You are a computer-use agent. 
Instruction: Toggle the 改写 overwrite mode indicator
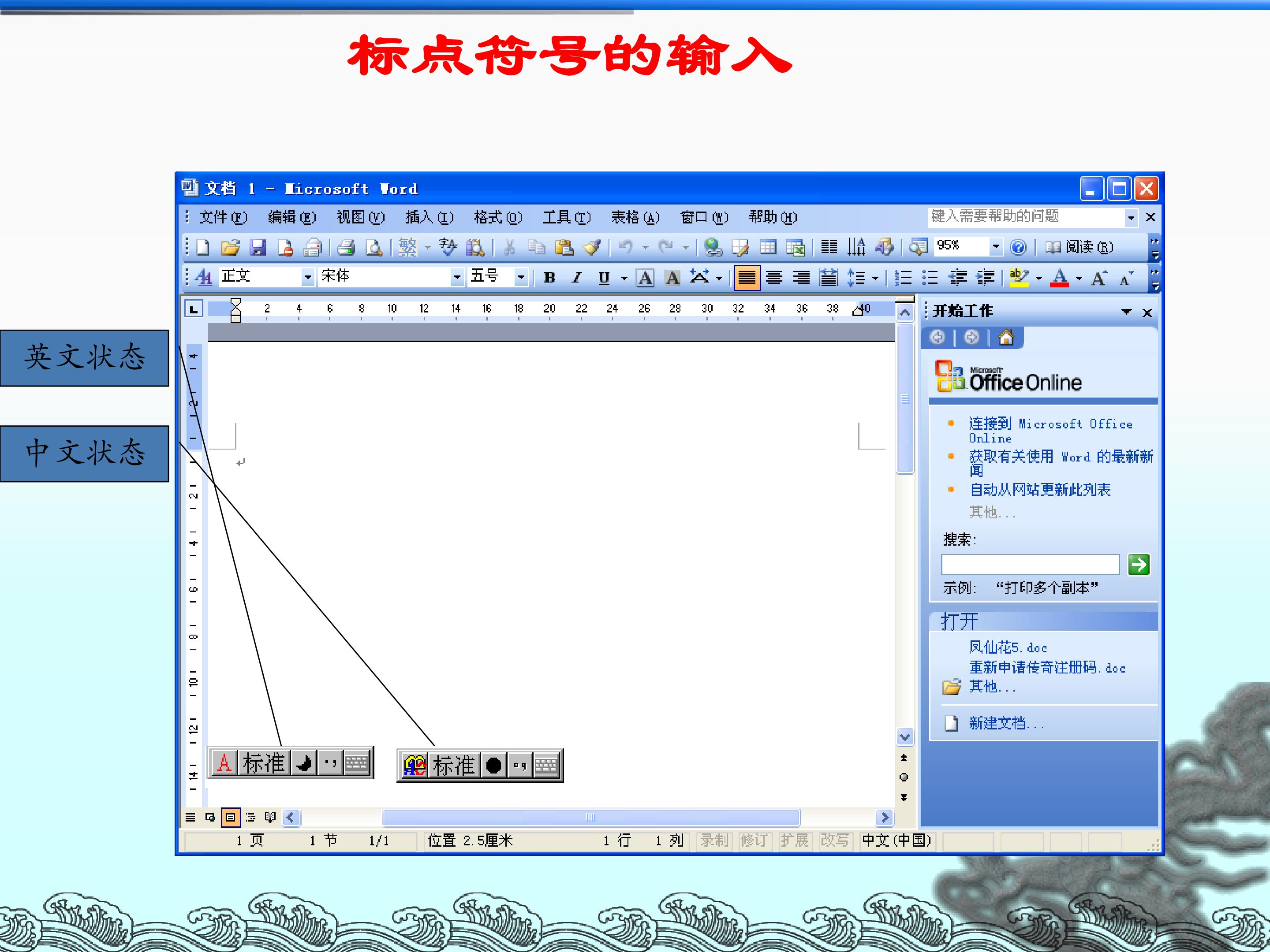834,840
